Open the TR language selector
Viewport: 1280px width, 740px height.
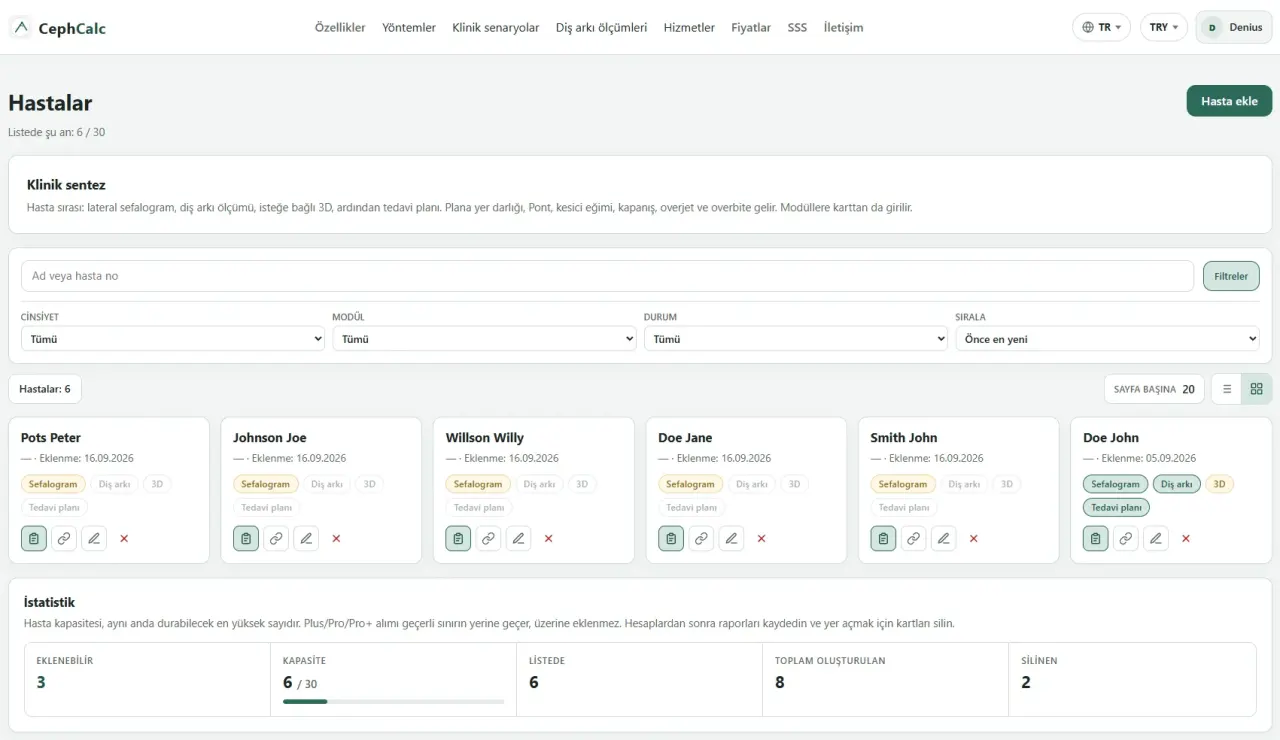point(1101,27)
